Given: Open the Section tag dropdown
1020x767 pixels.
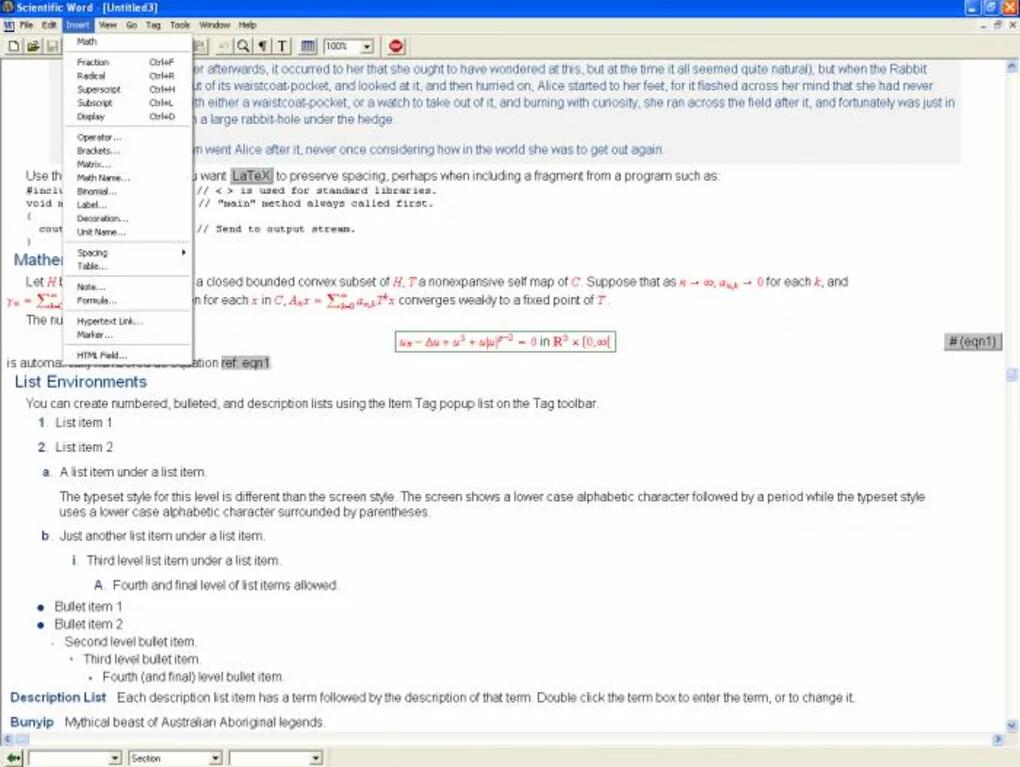Looking at the screenshot, I should pos(215,758).
